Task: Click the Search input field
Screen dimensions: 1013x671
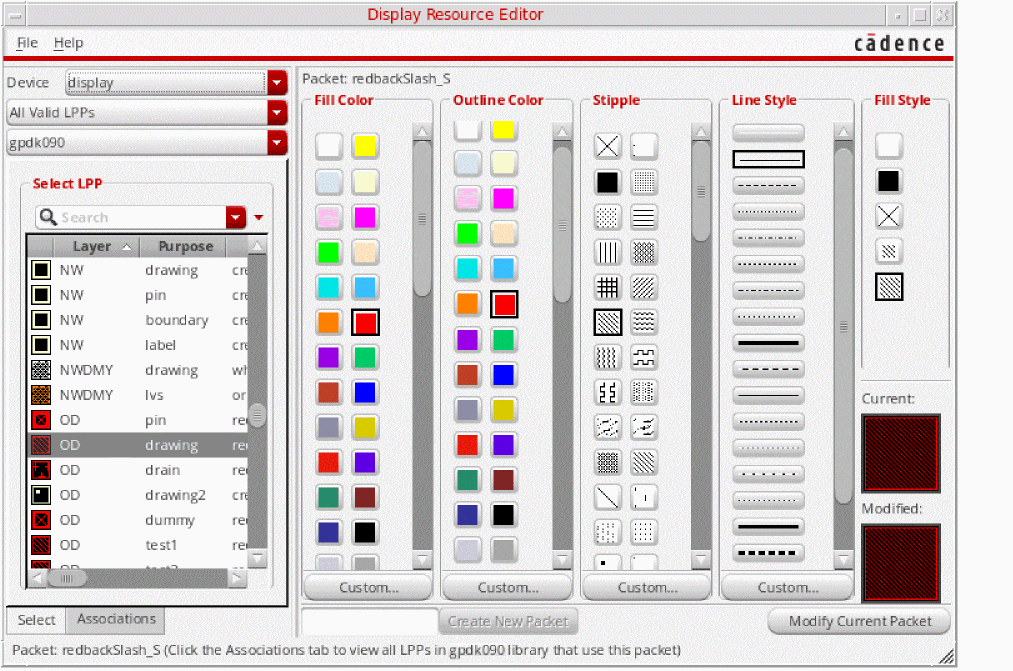Action: click(142, 217)
